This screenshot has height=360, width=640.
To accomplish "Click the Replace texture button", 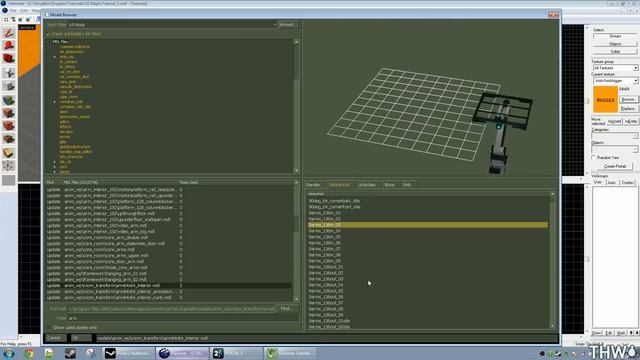I will 628,109.
